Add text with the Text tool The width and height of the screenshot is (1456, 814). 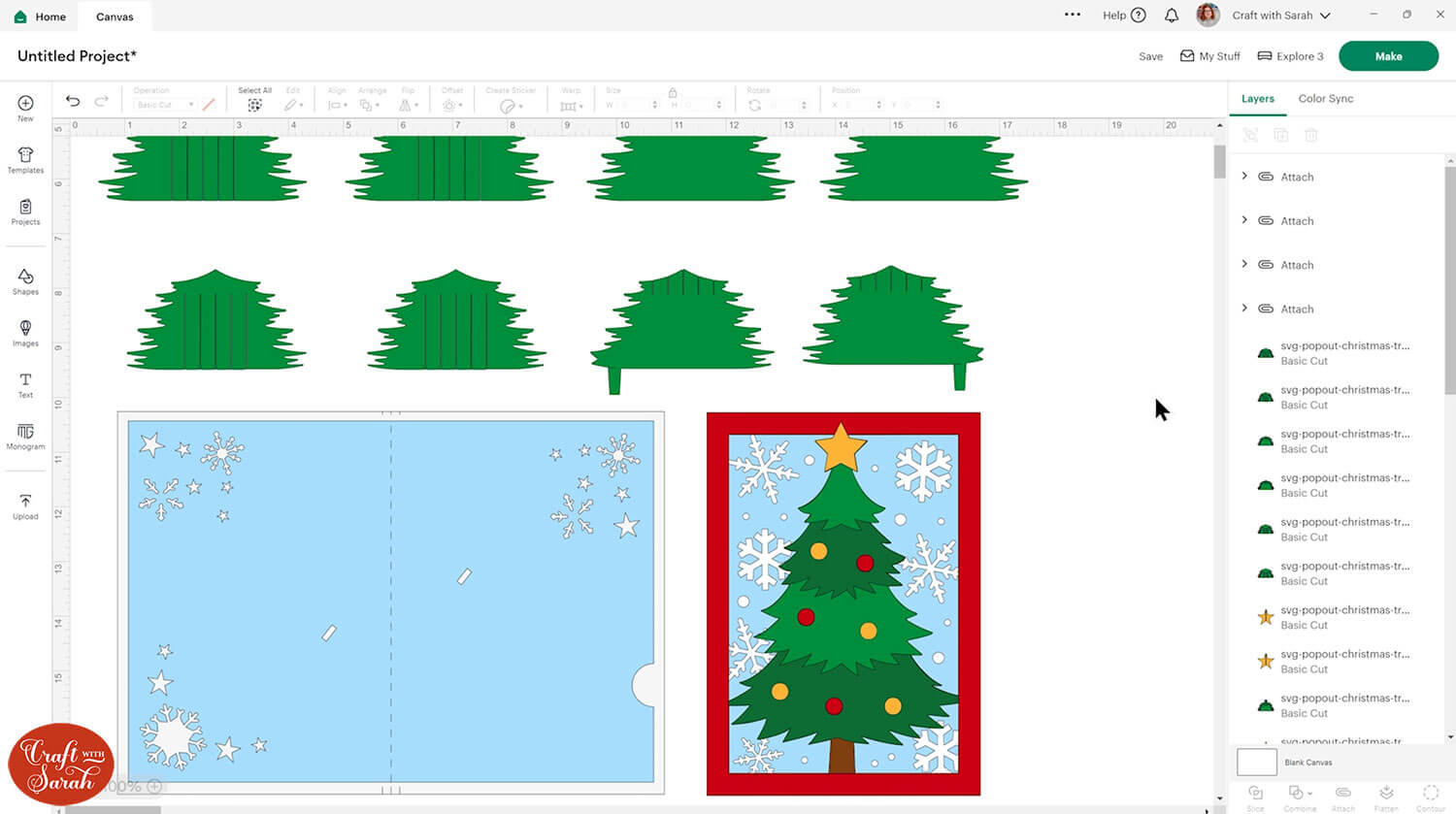25,385
